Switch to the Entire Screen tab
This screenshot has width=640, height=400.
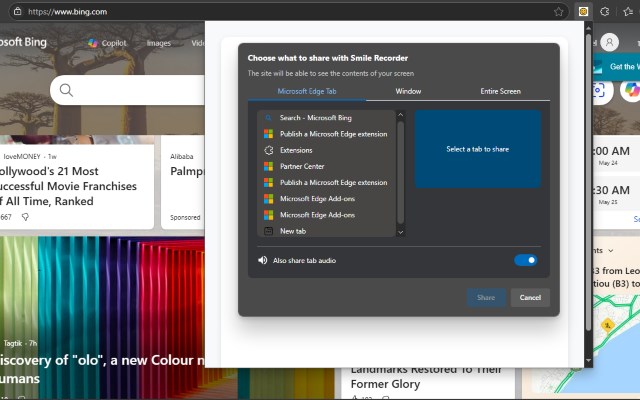pyautogui.click(x=500, y=91)
